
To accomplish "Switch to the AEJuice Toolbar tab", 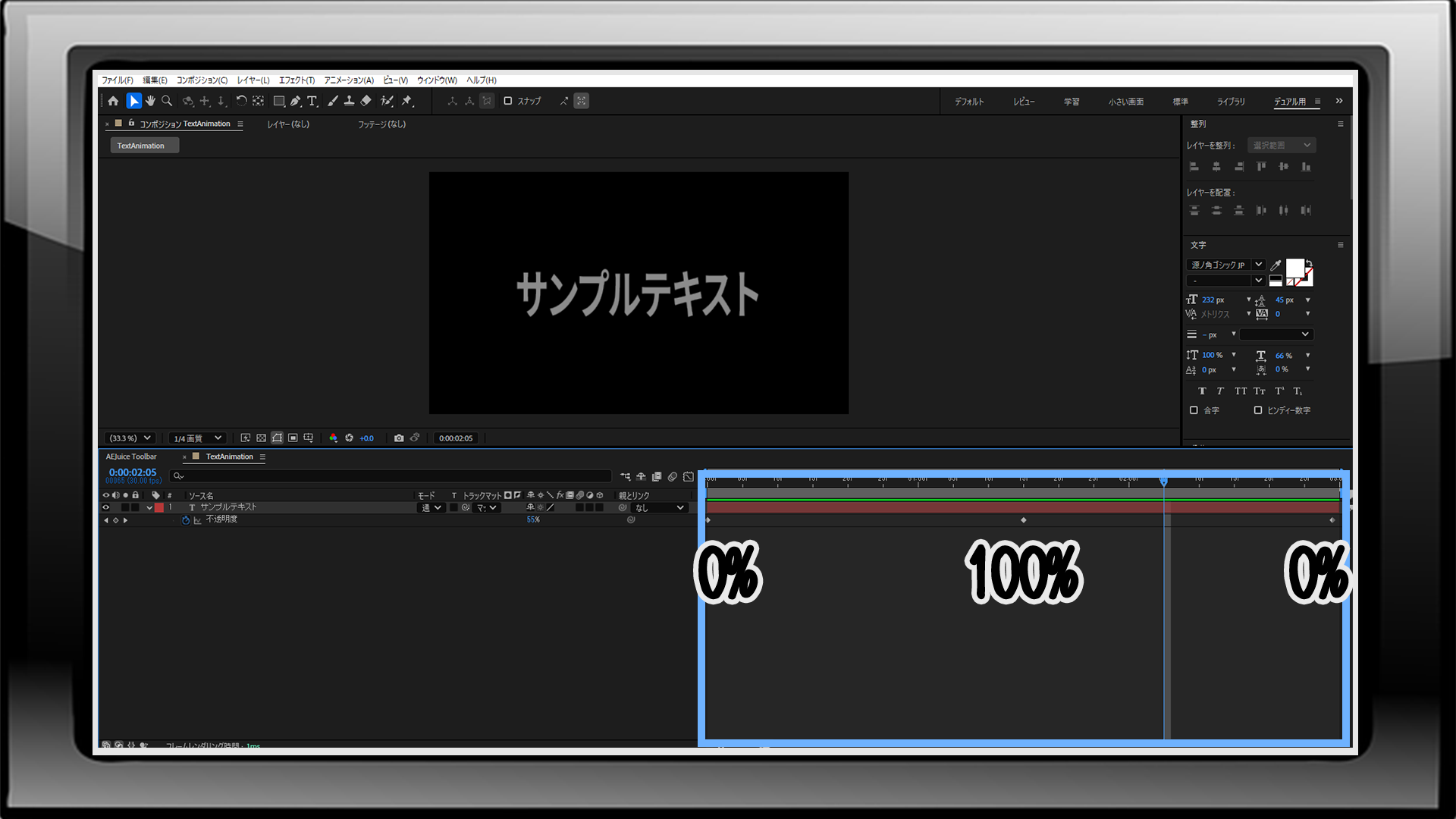I will coord(131,457).
